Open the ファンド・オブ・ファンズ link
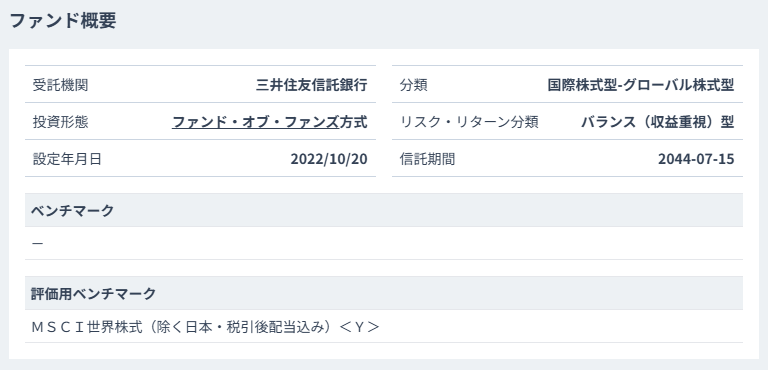The height and width of the screenshot is (370, 768). pyautogui.click(x=255, y=122)
